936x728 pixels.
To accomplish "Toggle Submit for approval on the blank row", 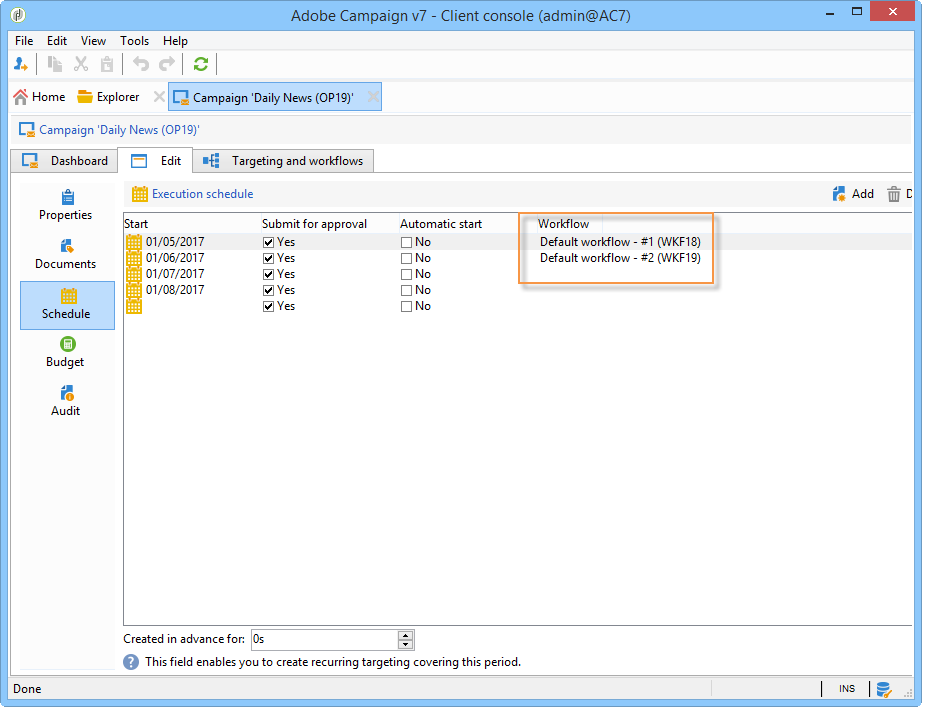I will click(269, 306).
